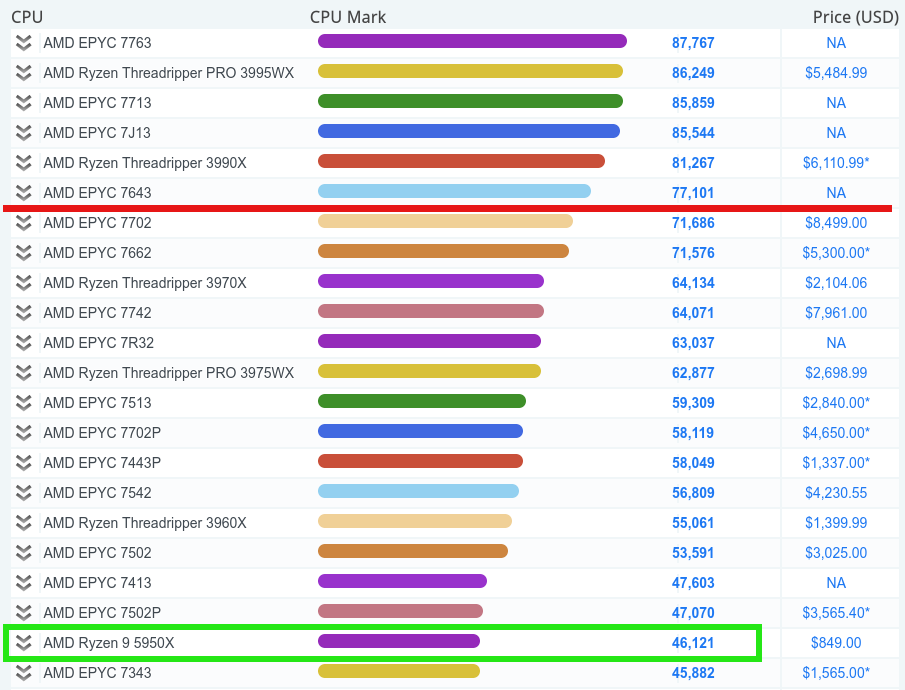Open the $3,565.40* price link
The width and height of the screenshot is (905, 690).
tap(836, 613)
